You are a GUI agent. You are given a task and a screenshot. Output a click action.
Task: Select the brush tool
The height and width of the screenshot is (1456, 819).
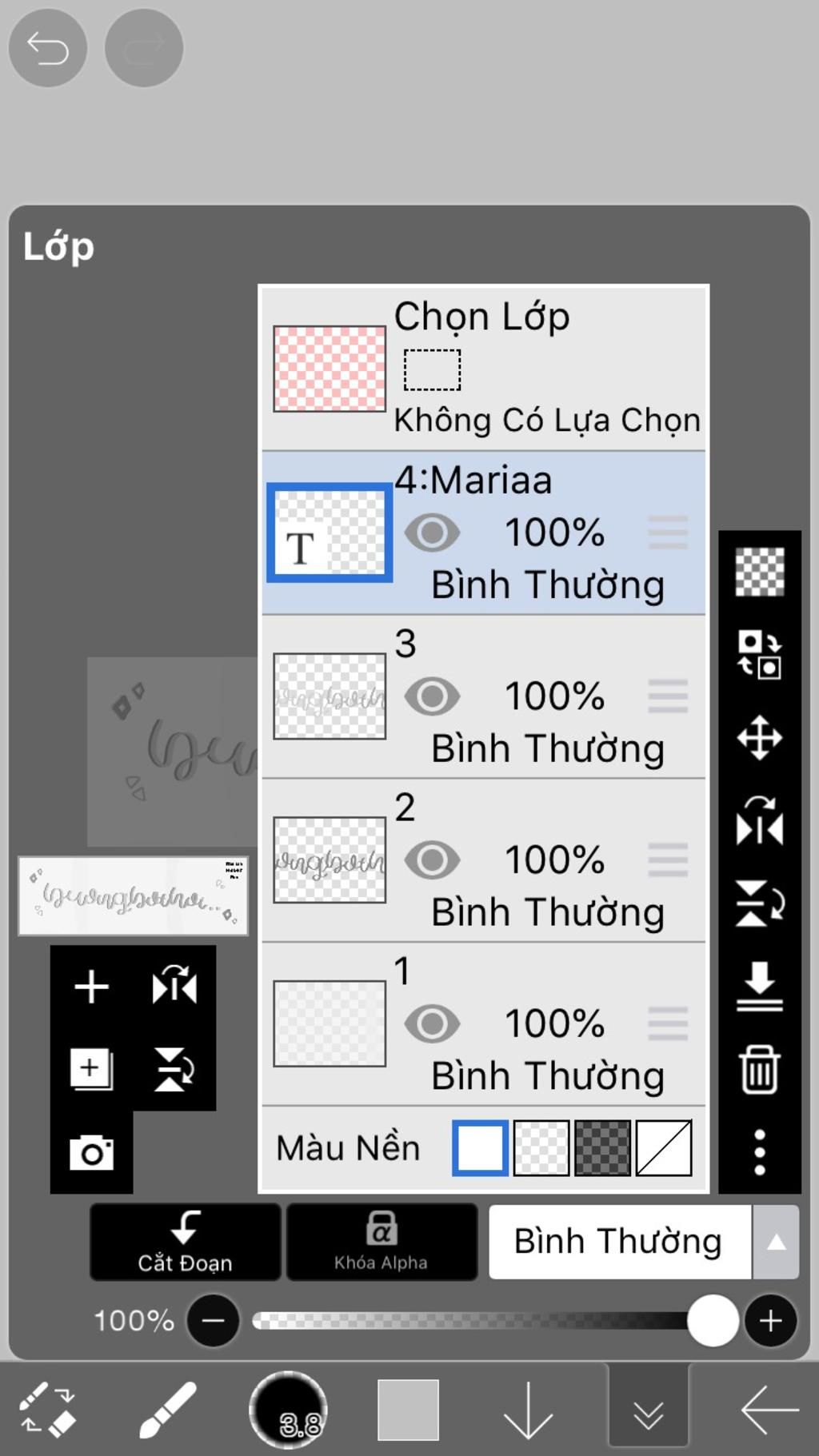tap(167, 1410)
